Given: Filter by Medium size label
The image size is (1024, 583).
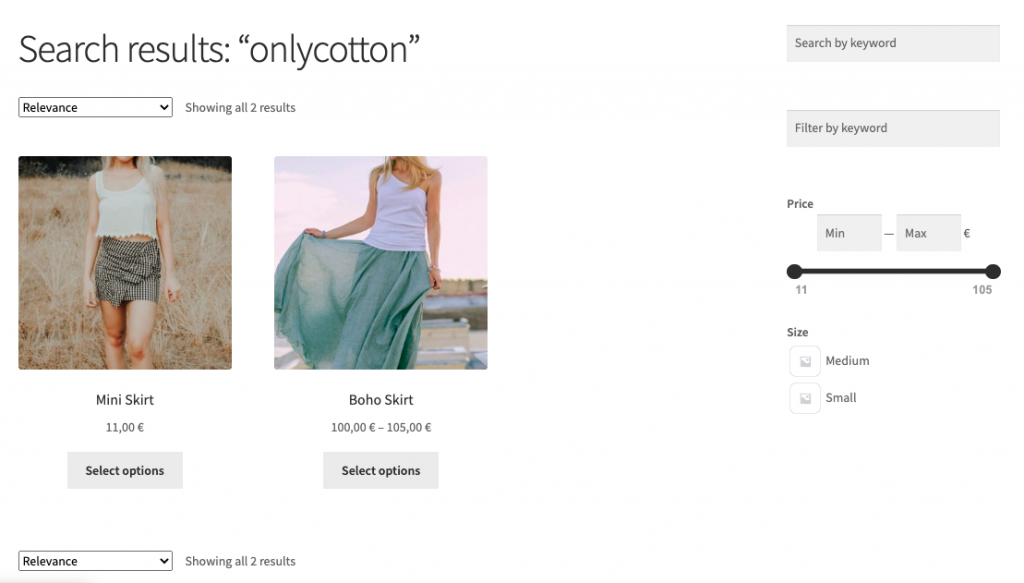Looking at the screenshot, I should (x=847, y=361).
